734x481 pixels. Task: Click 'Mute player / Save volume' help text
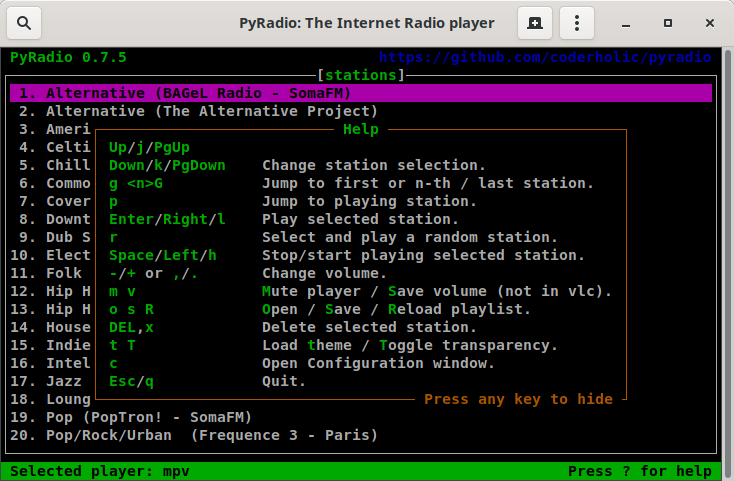click(x=437, y=292)
